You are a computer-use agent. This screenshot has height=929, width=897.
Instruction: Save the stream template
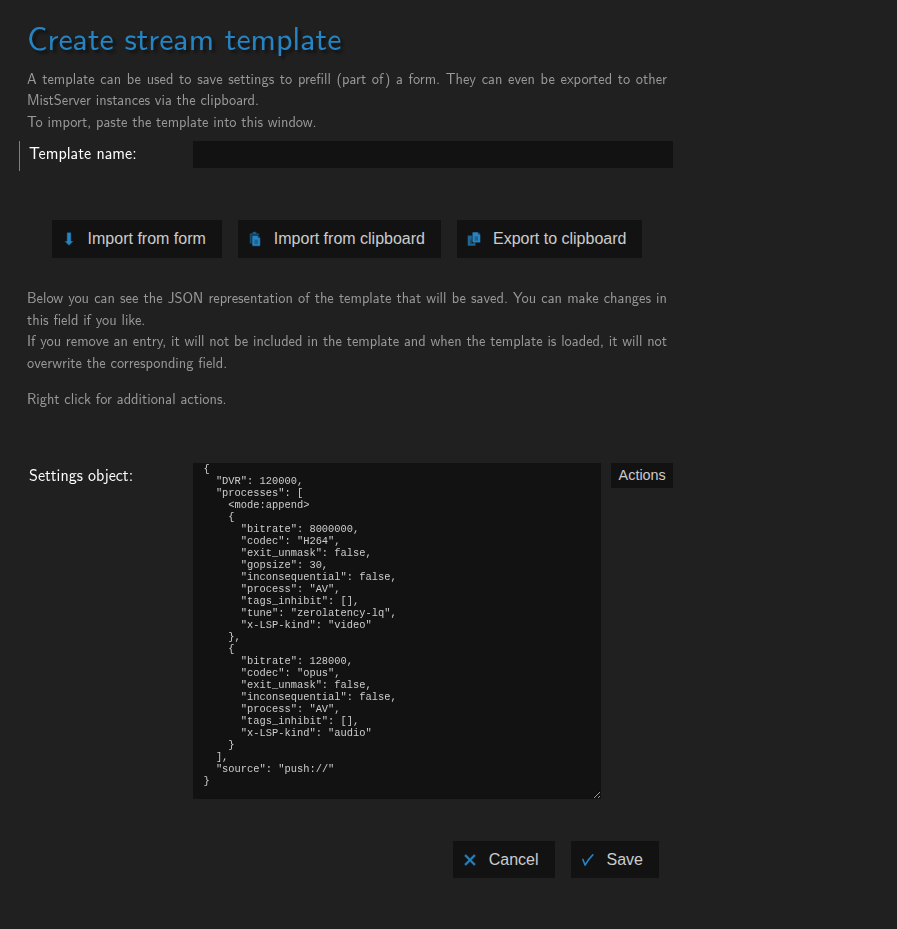click(x=615, y=860)
